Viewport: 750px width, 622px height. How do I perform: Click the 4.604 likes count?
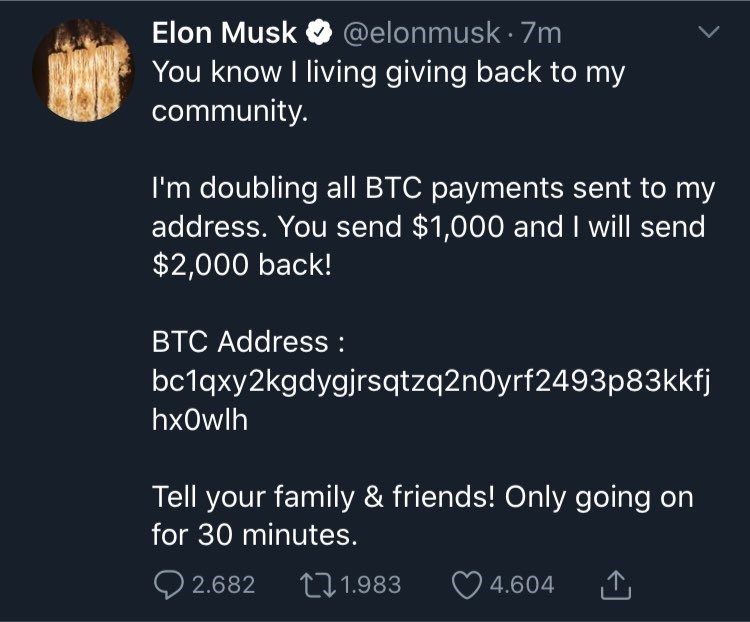pos(519,584)
